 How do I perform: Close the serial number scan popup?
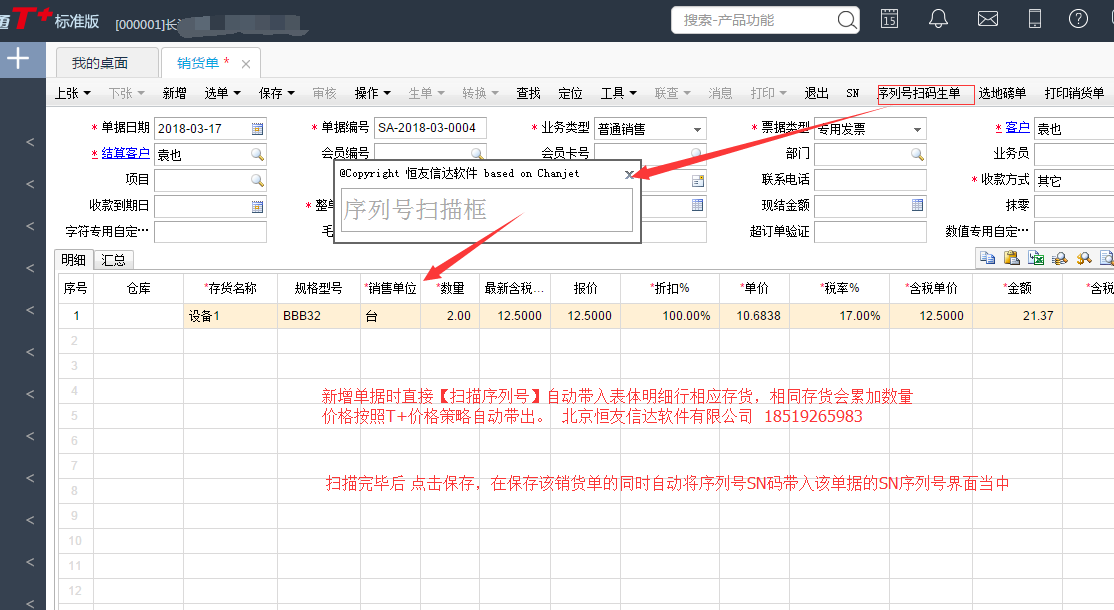pos(629,174)
